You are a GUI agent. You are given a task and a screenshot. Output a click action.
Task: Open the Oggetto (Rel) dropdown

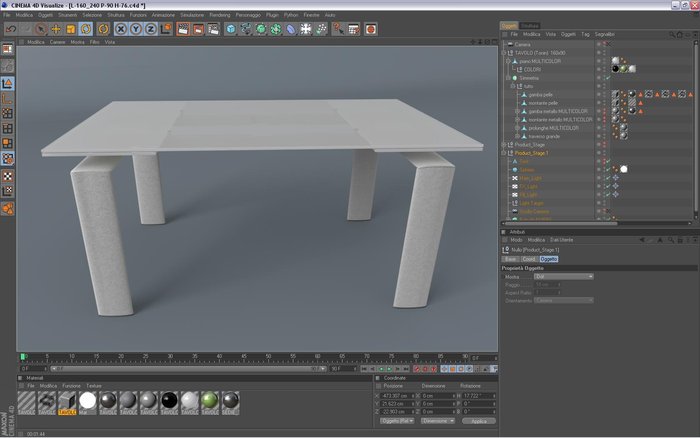tap(397, 421)
